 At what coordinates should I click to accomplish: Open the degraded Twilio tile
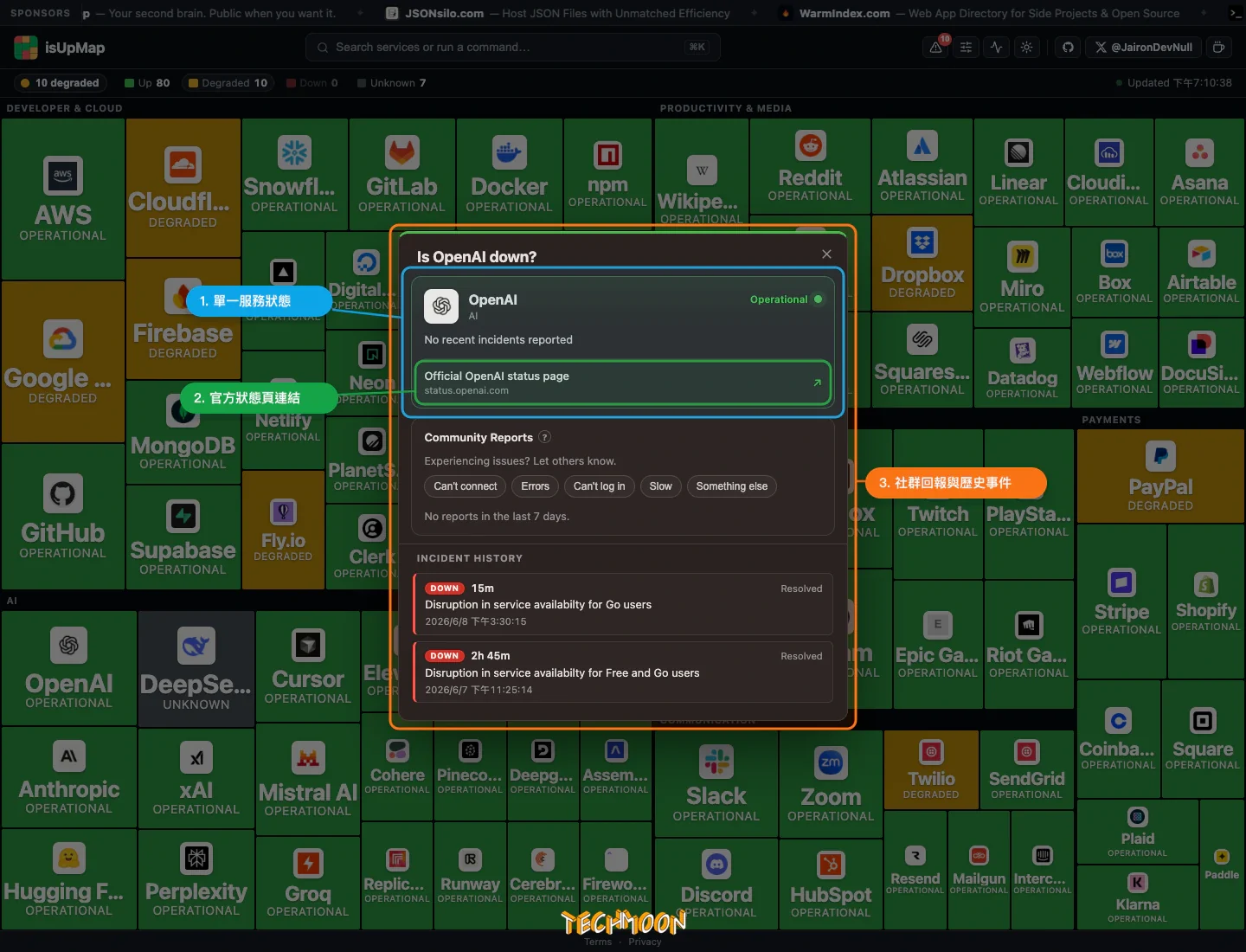(x=931, y=770)
